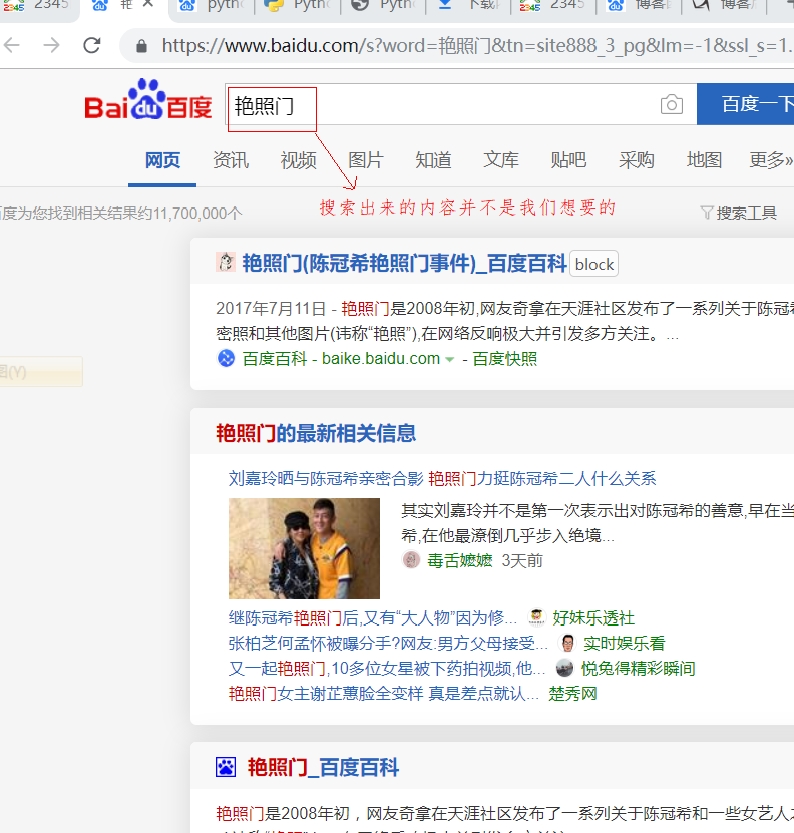794x833 pixels.
Task: Click the funnel icon beside 搜索工具
Action: (x=706, y=212)
